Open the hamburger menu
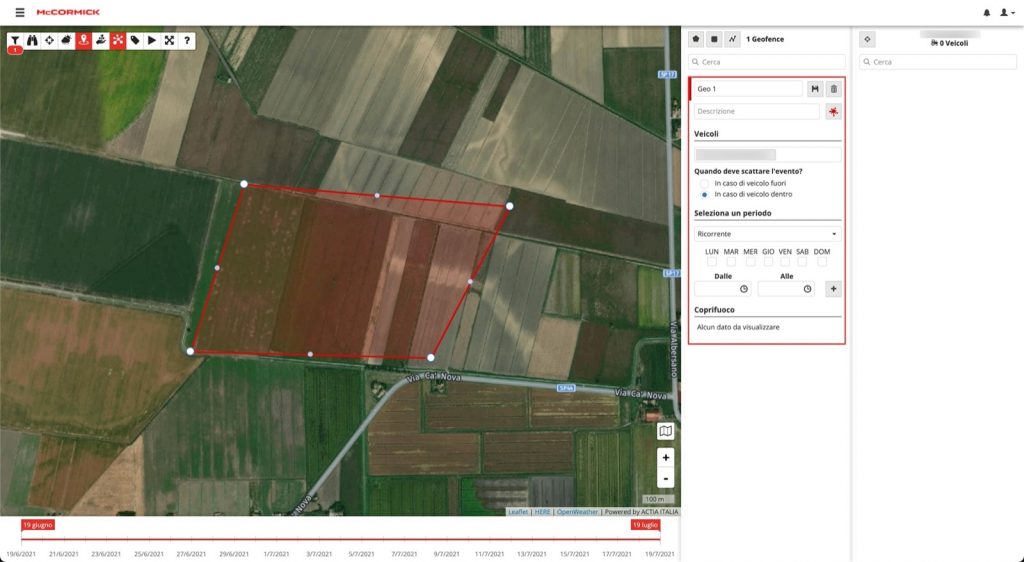This screenshot has width=1024, height=562. point(20,12)
